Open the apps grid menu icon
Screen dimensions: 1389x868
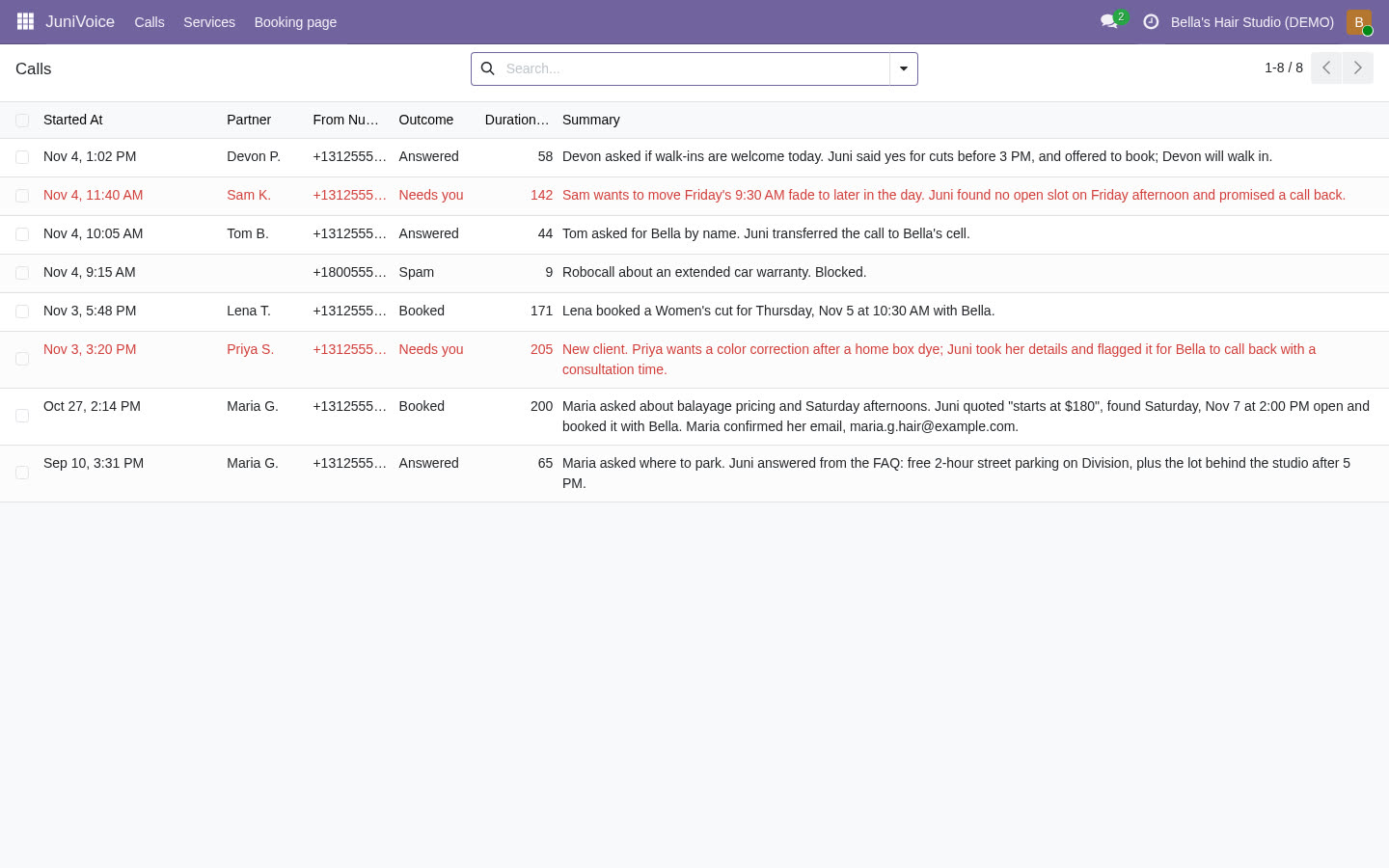(x=25, y=21)
